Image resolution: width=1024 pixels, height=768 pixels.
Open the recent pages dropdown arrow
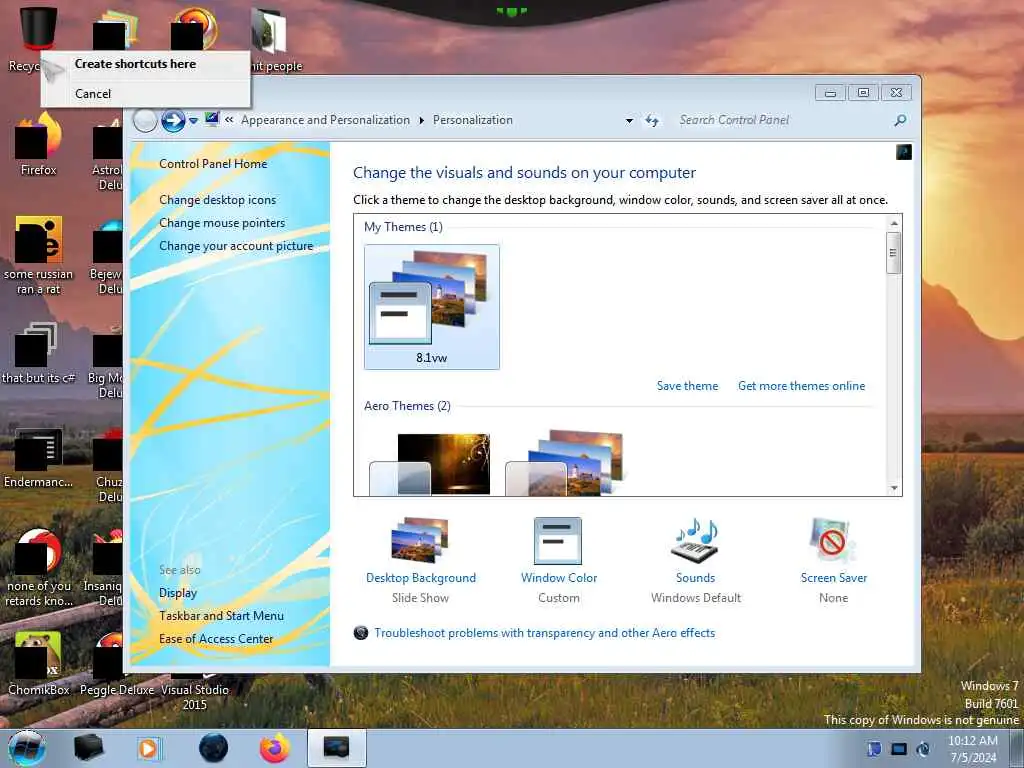193,121
